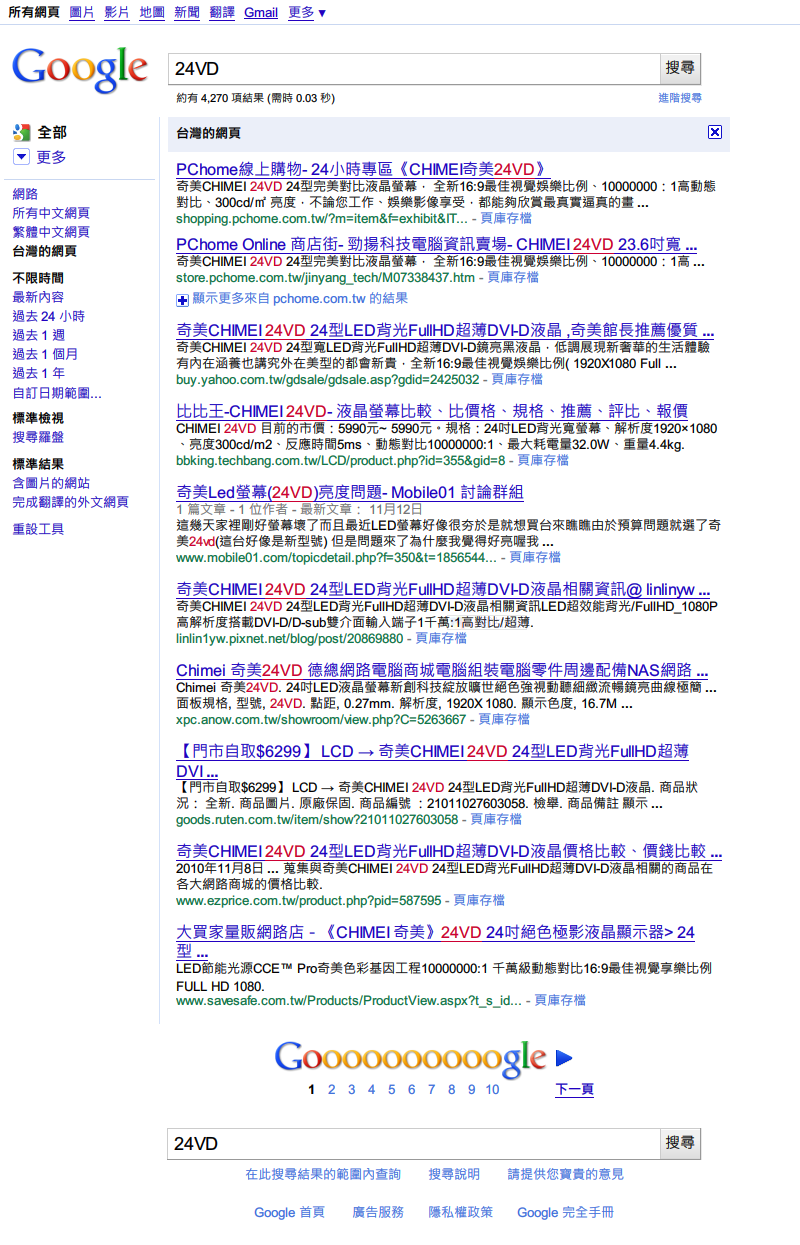Open 大買家量販網路店 result
Screen dimensions: 800x1245
pos(435,942)
